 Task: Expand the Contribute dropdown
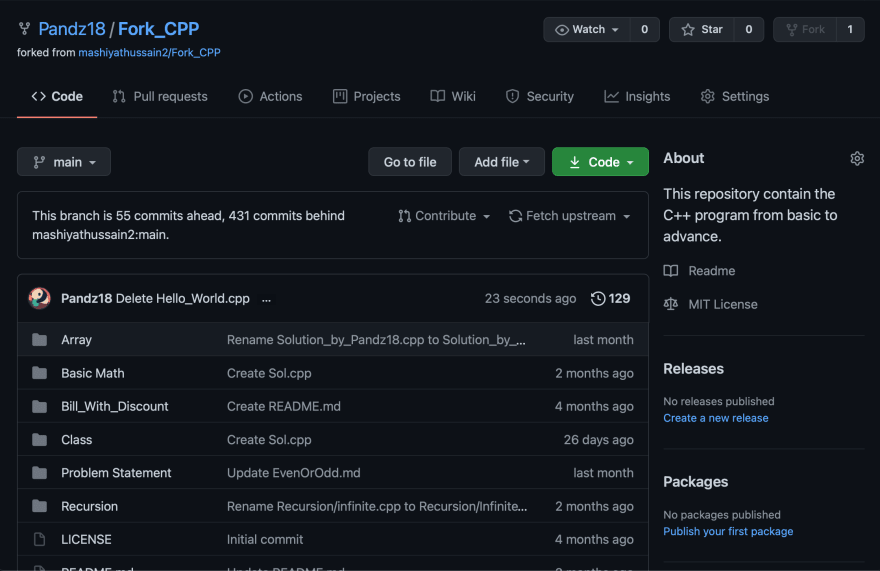click(444, 216)
